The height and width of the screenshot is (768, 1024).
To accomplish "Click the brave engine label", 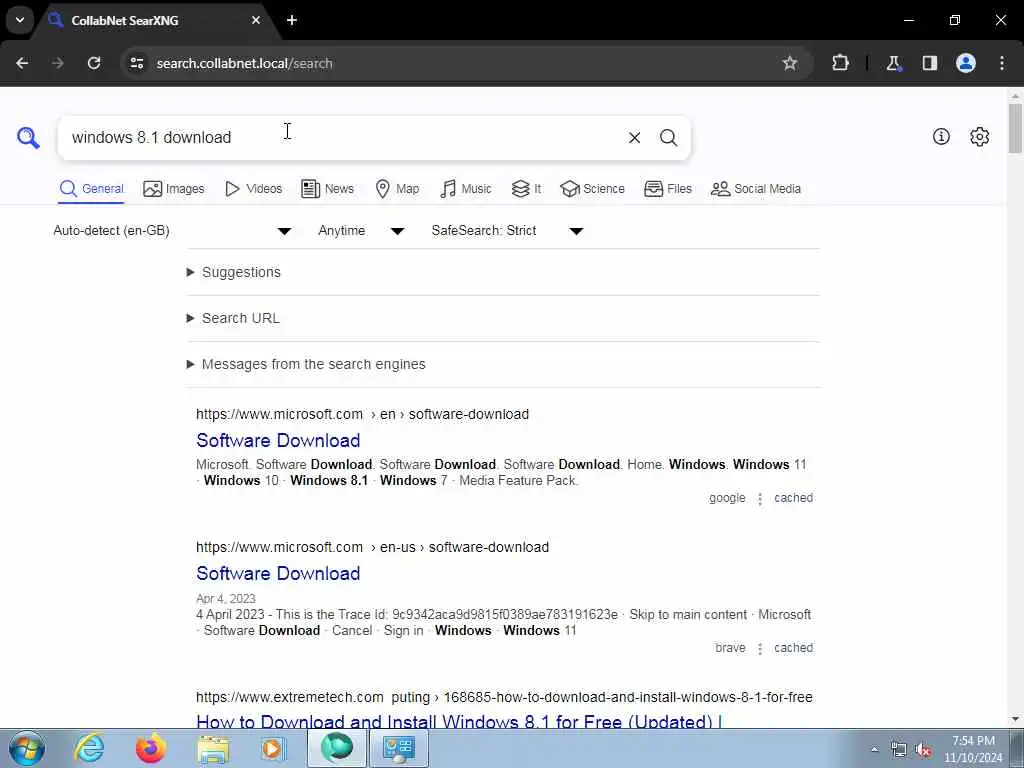I will [730, 648].
